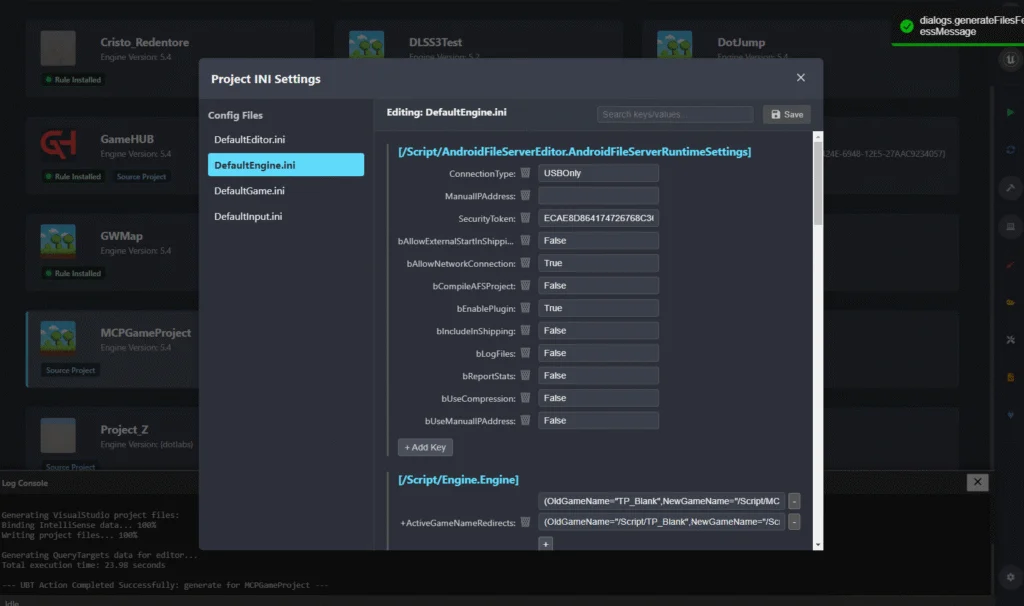Remove the bEnablePlugin key via trash icon

tap(525, 308)
